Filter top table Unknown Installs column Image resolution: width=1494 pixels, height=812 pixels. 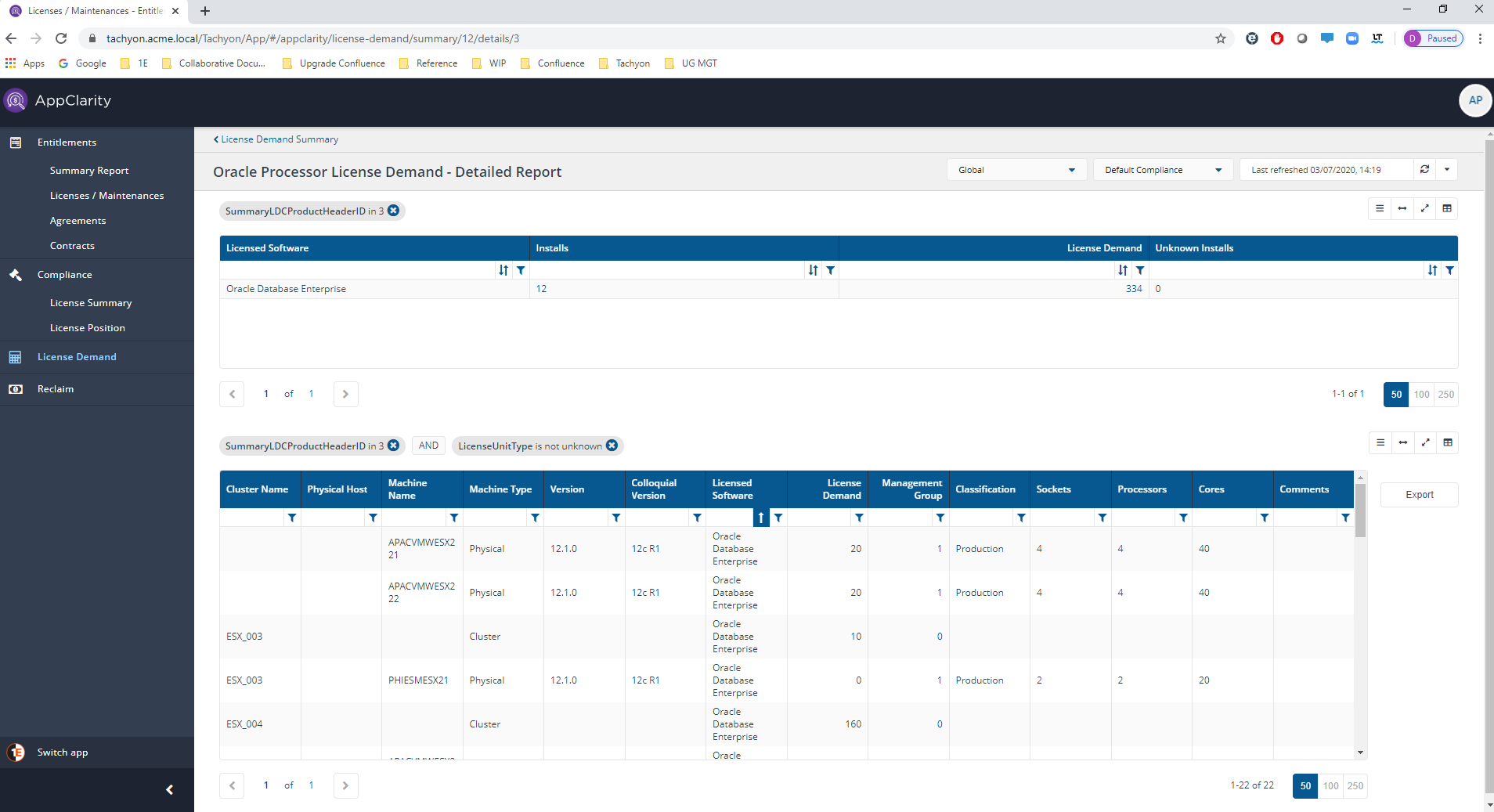click(x=1450, y=270)
